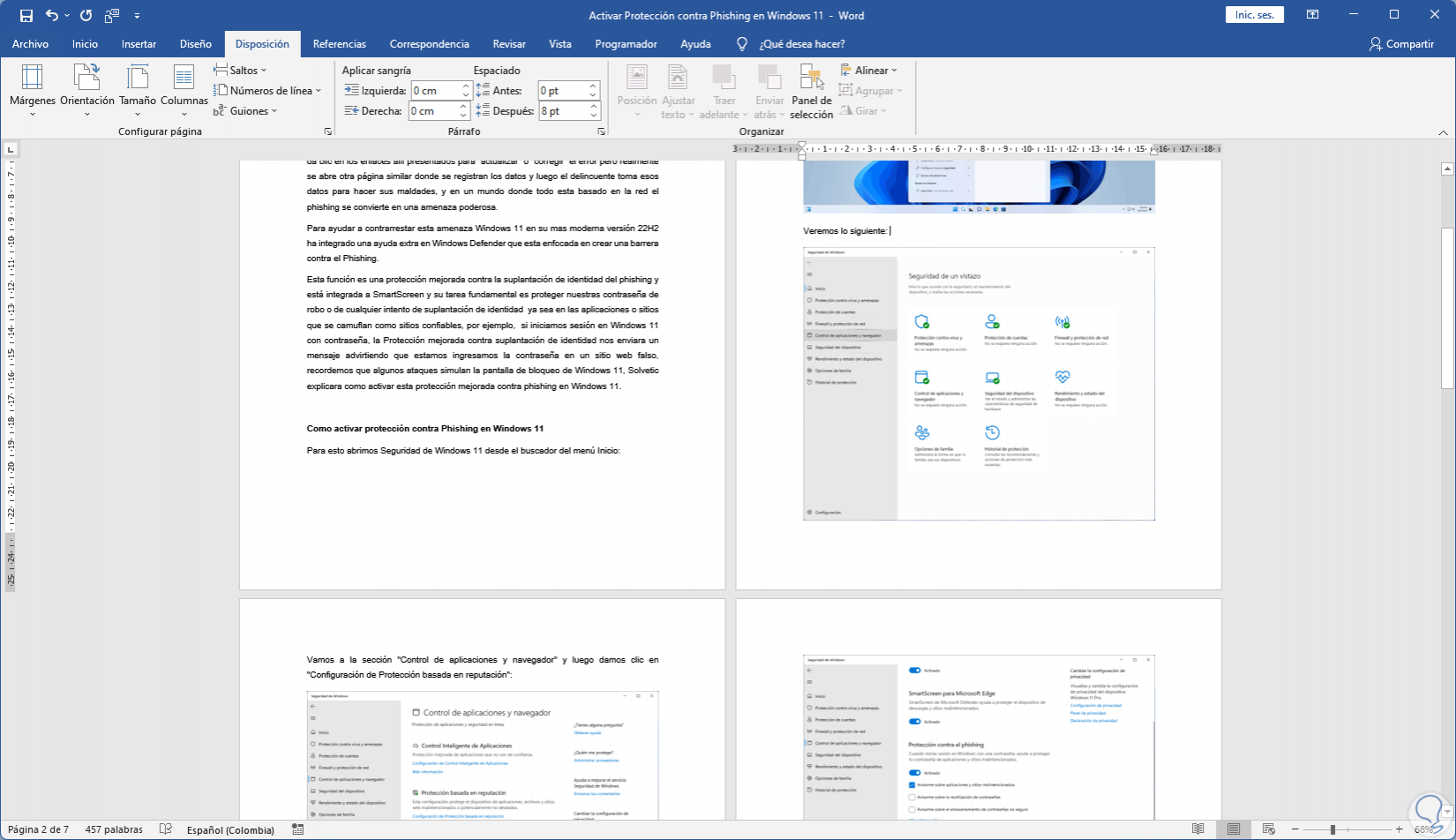Screen dimensions: 1456x840
Task: Click the macro recording icon in status bar
Action: [x=297, y=829]
